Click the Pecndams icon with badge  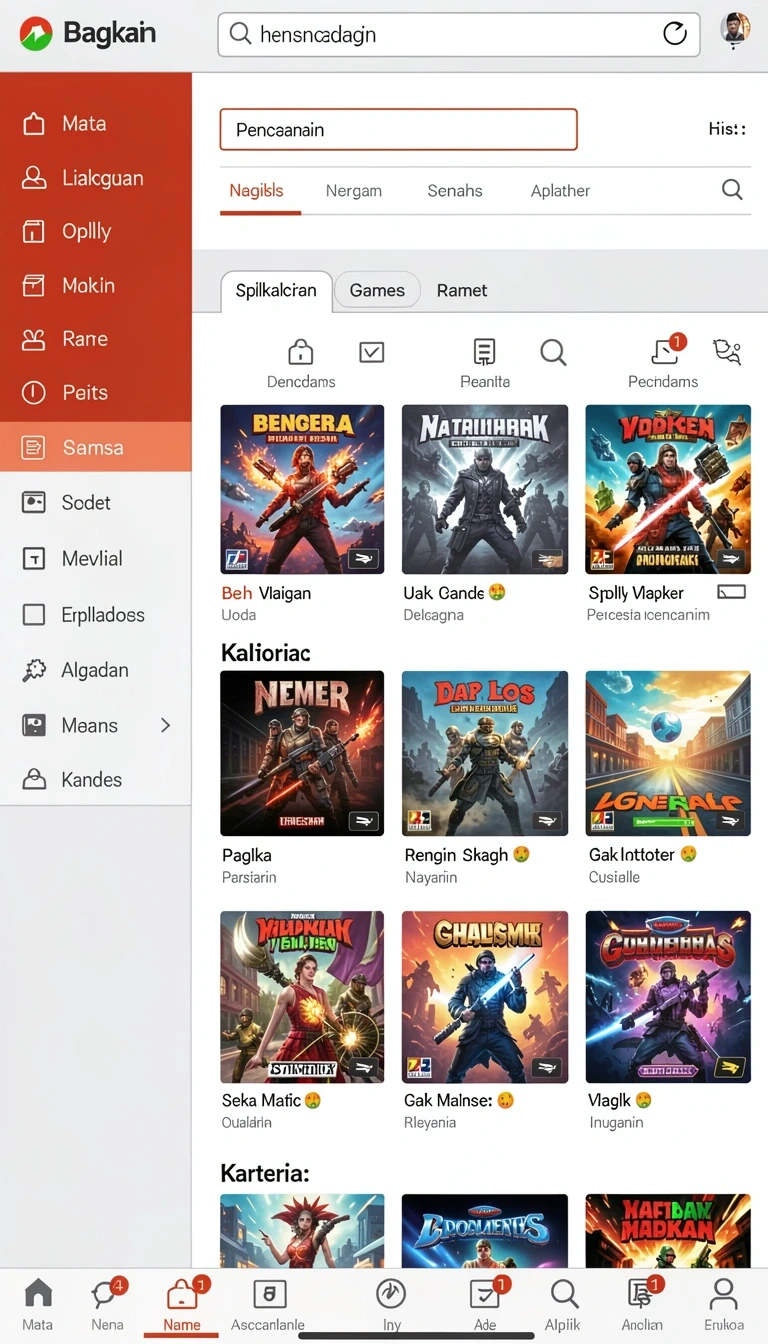click(x=665, y=351)
